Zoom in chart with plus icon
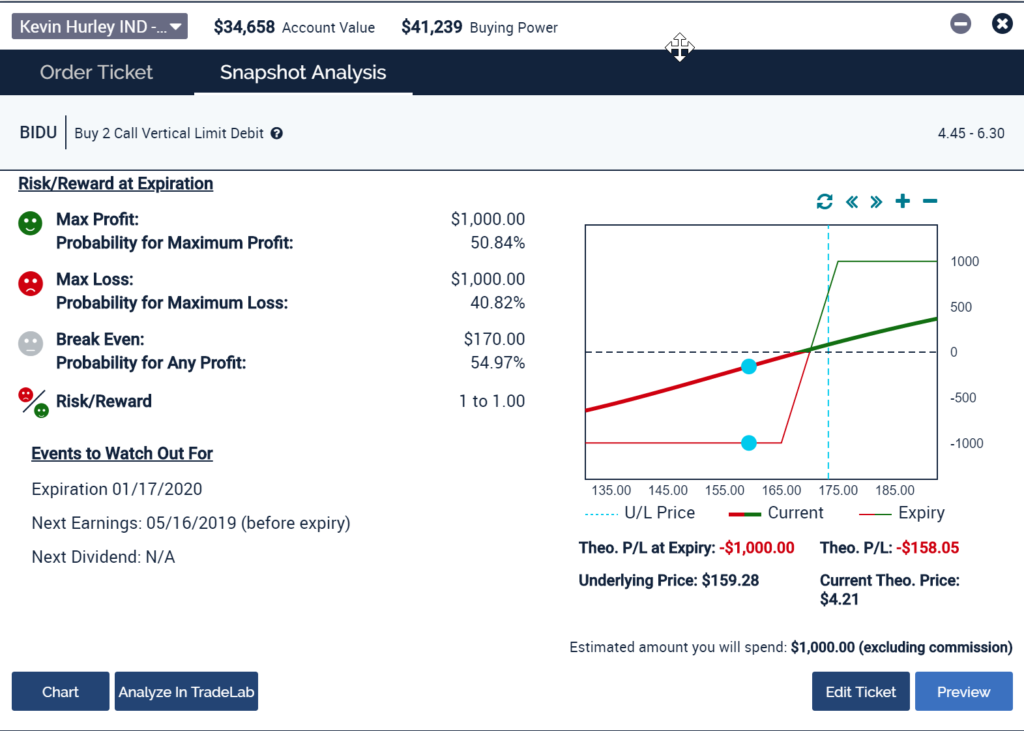 click(903, 202)
